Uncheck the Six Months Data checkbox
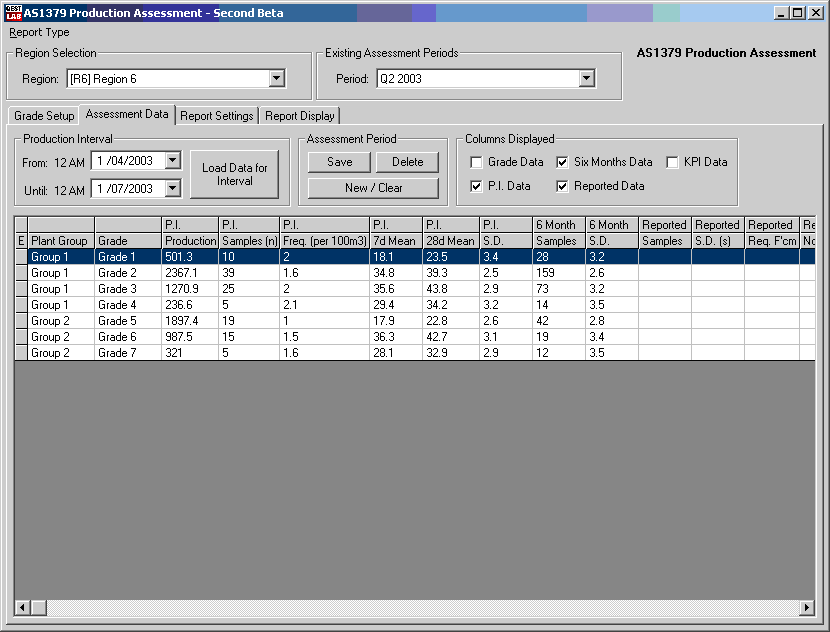 563,162
